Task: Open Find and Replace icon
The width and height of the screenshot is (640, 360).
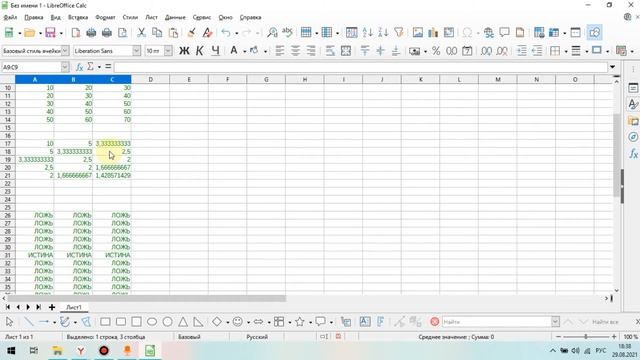Action: point(272,33)
